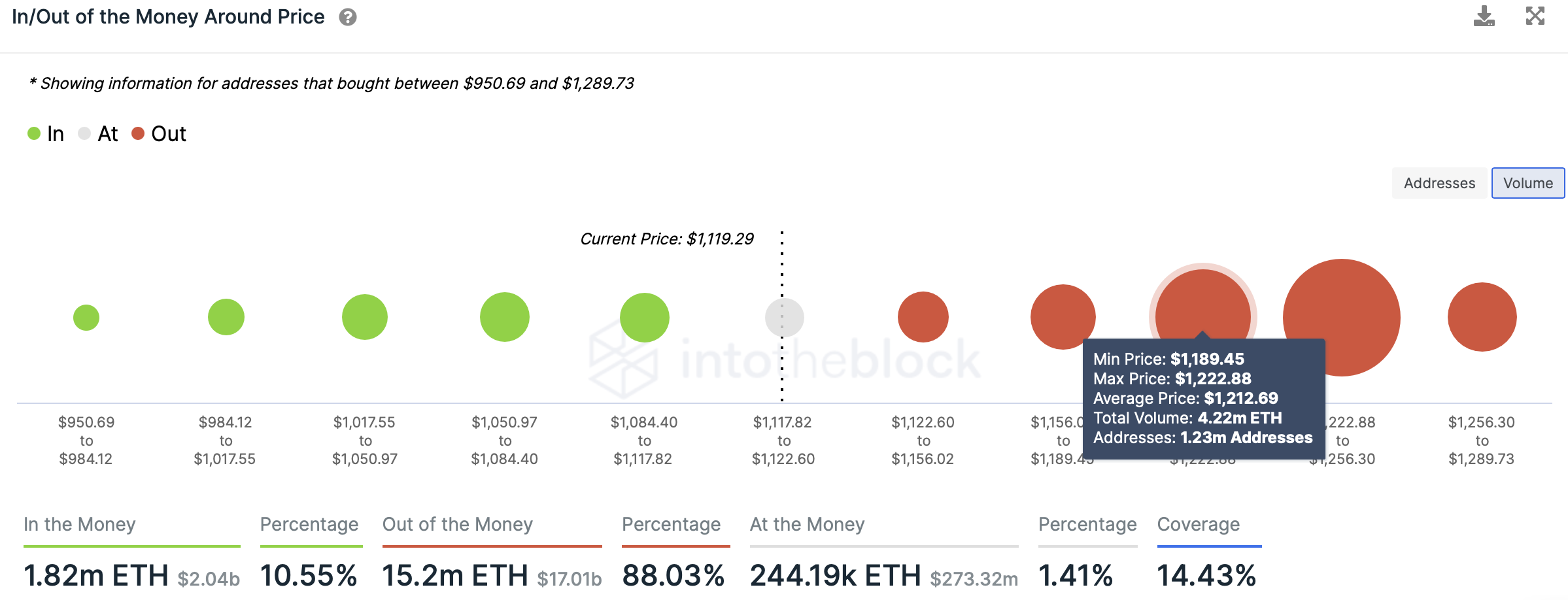Screen dimensions: 1568x600
Task: Click the In the Money heading
Action: (x=80, y=524)
